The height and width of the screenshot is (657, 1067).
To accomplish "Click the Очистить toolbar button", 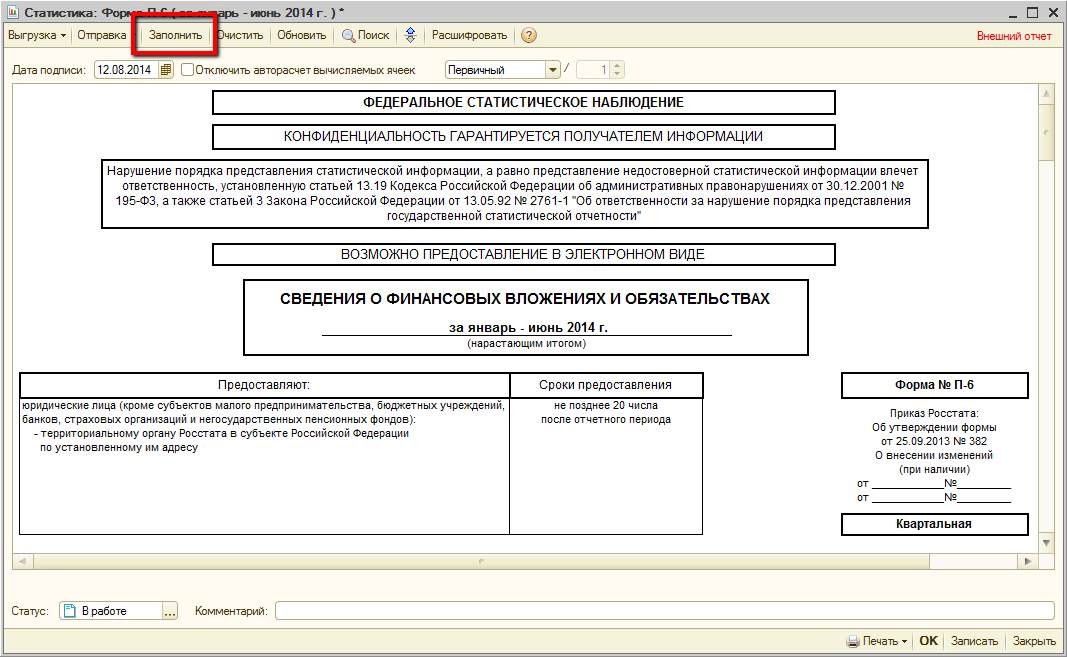I will point(240,35).
